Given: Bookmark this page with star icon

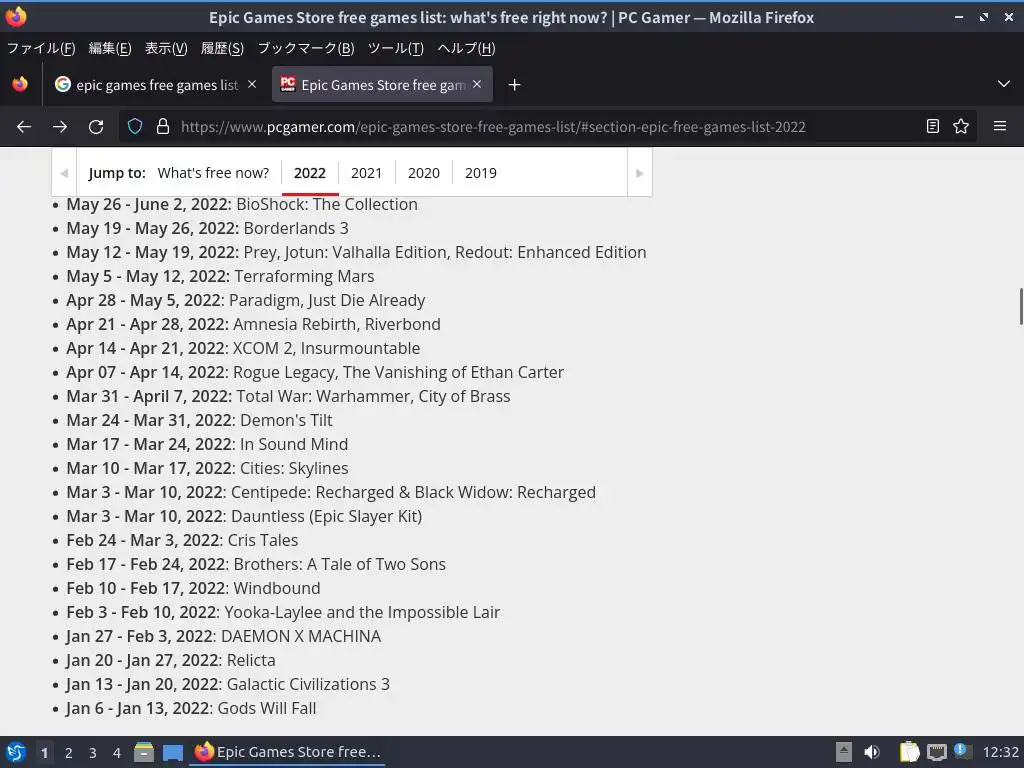Looking at the screenshot, I should click(x=961, y=127).
